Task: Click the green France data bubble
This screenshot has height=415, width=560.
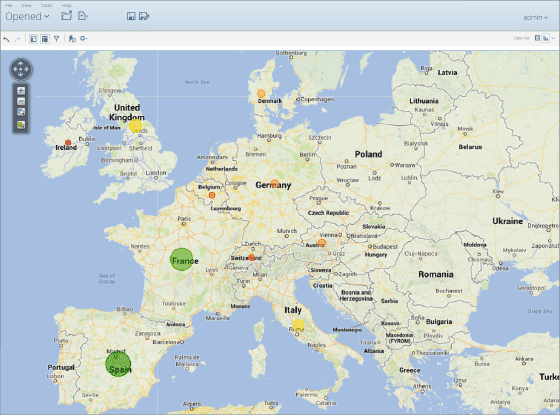Action: coord(181,259)
